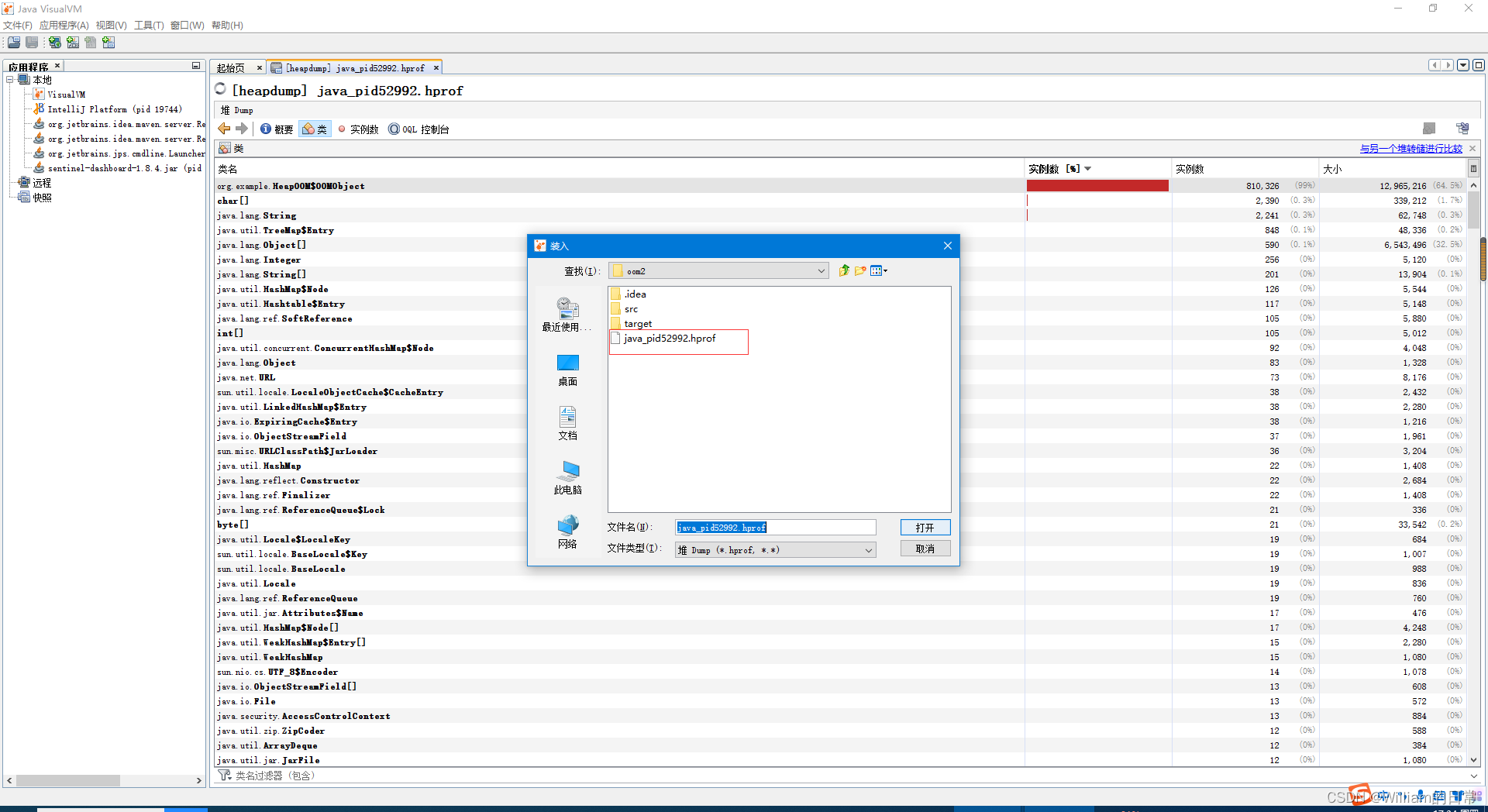Image resolution: width=1488 pixels, height=812 pixels.
Task: Open the 概要 summary view
Action: (x=277, y=129)
